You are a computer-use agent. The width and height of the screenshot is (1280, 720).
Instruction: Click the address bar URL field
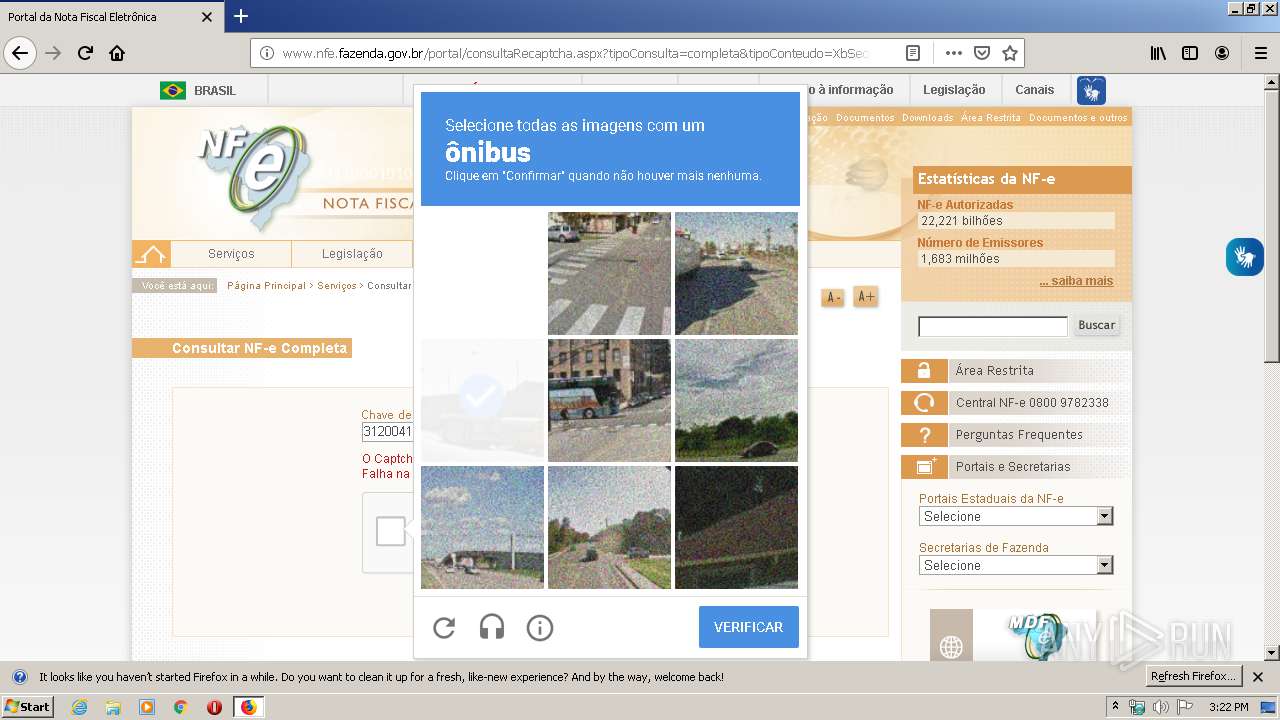tap(573, 53)
